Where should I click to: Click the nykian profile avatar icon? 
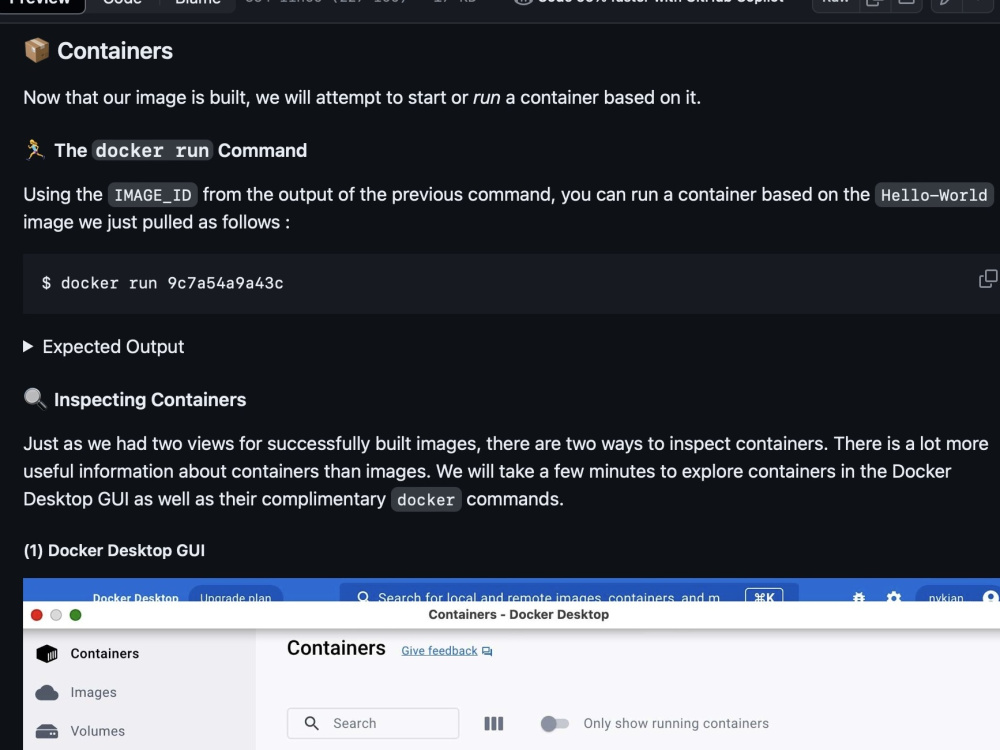click(988, 597)
